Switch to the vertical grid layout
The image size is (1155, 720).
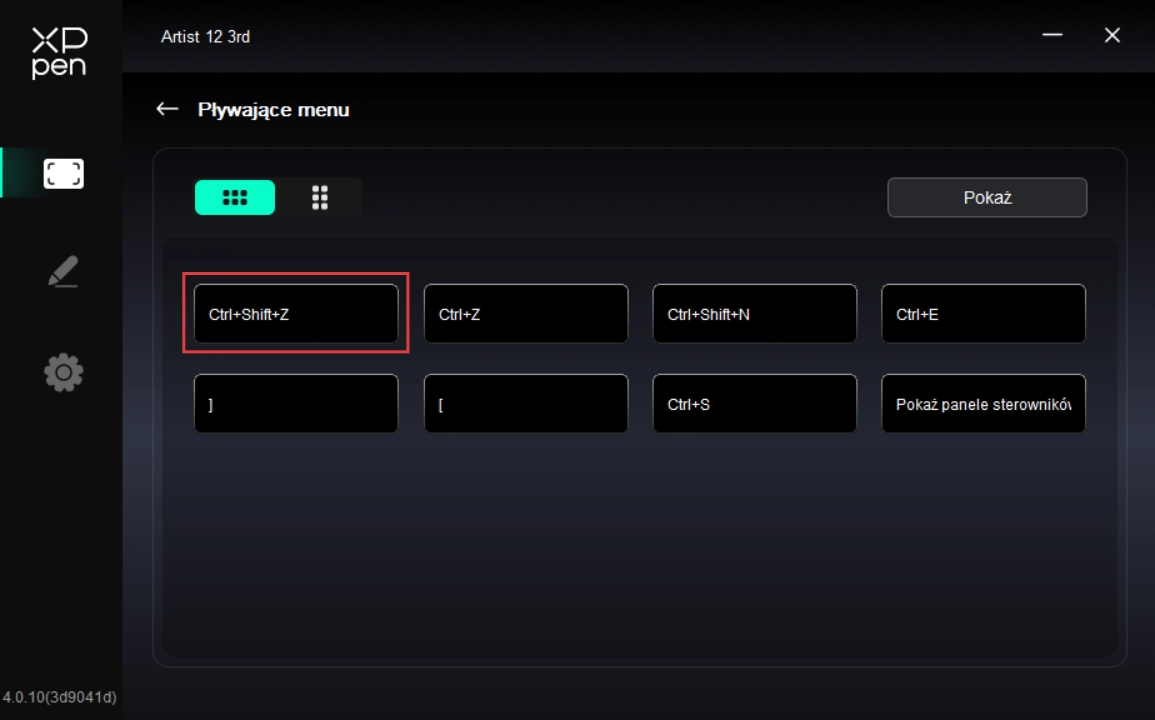coord(320,198)
